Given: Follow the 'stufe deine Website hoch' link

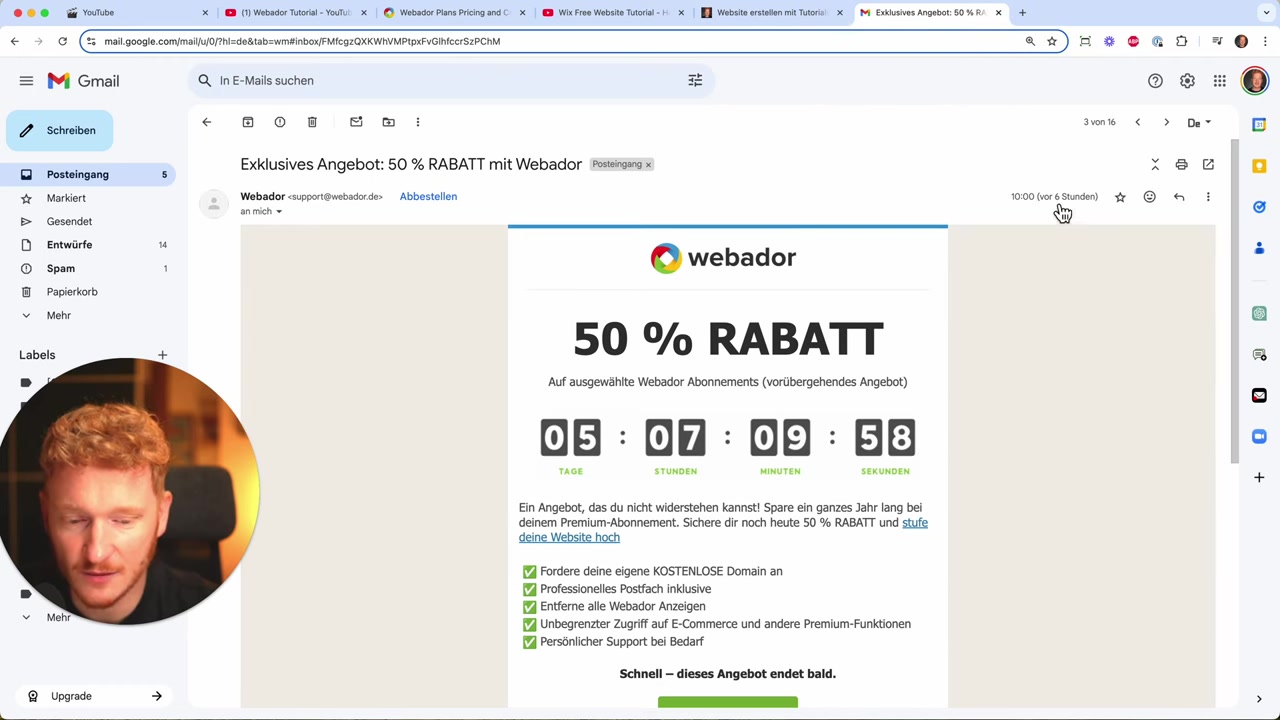Looking at the screenshot, I should (723, 530).
